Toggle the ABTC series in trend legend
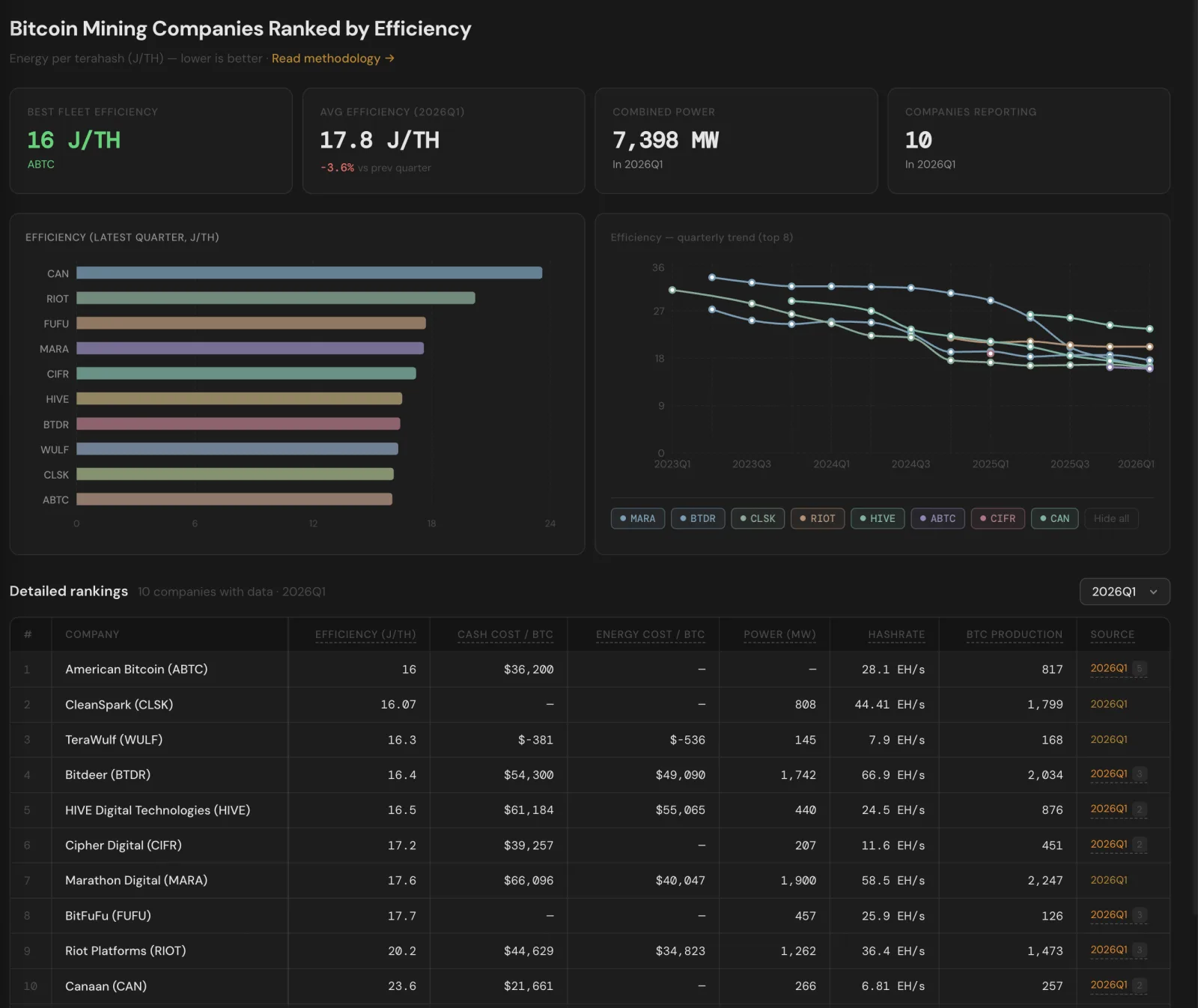The width and height of the screenshot is (1198, 1008). coord(937,518)
